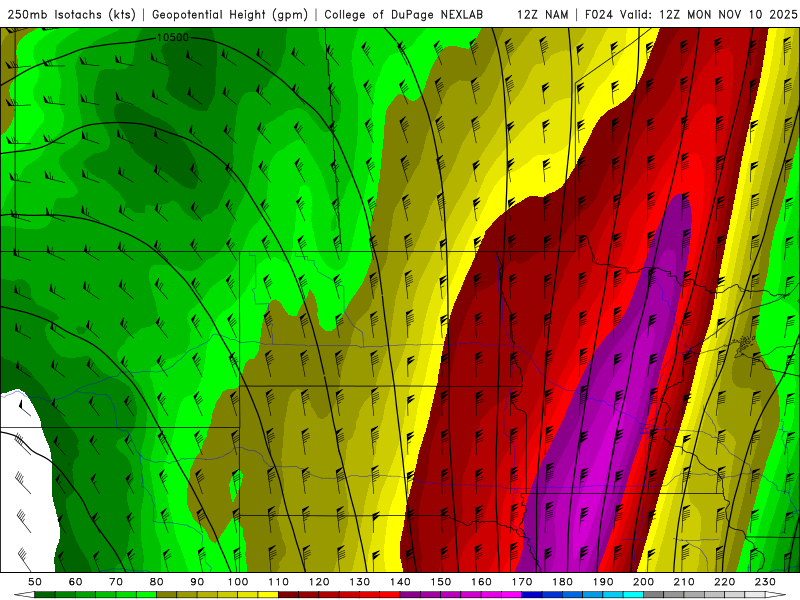Click the 210 legend value
Screen dimensions: 800x600
pyautogui.click(x=684, y=582)
